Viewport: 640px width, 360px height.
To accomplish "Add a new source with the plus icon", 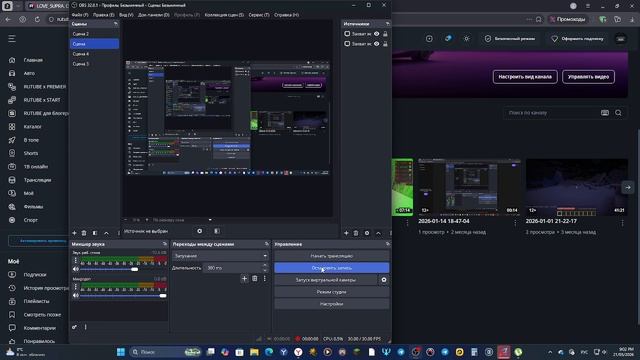I will (346, 233).
